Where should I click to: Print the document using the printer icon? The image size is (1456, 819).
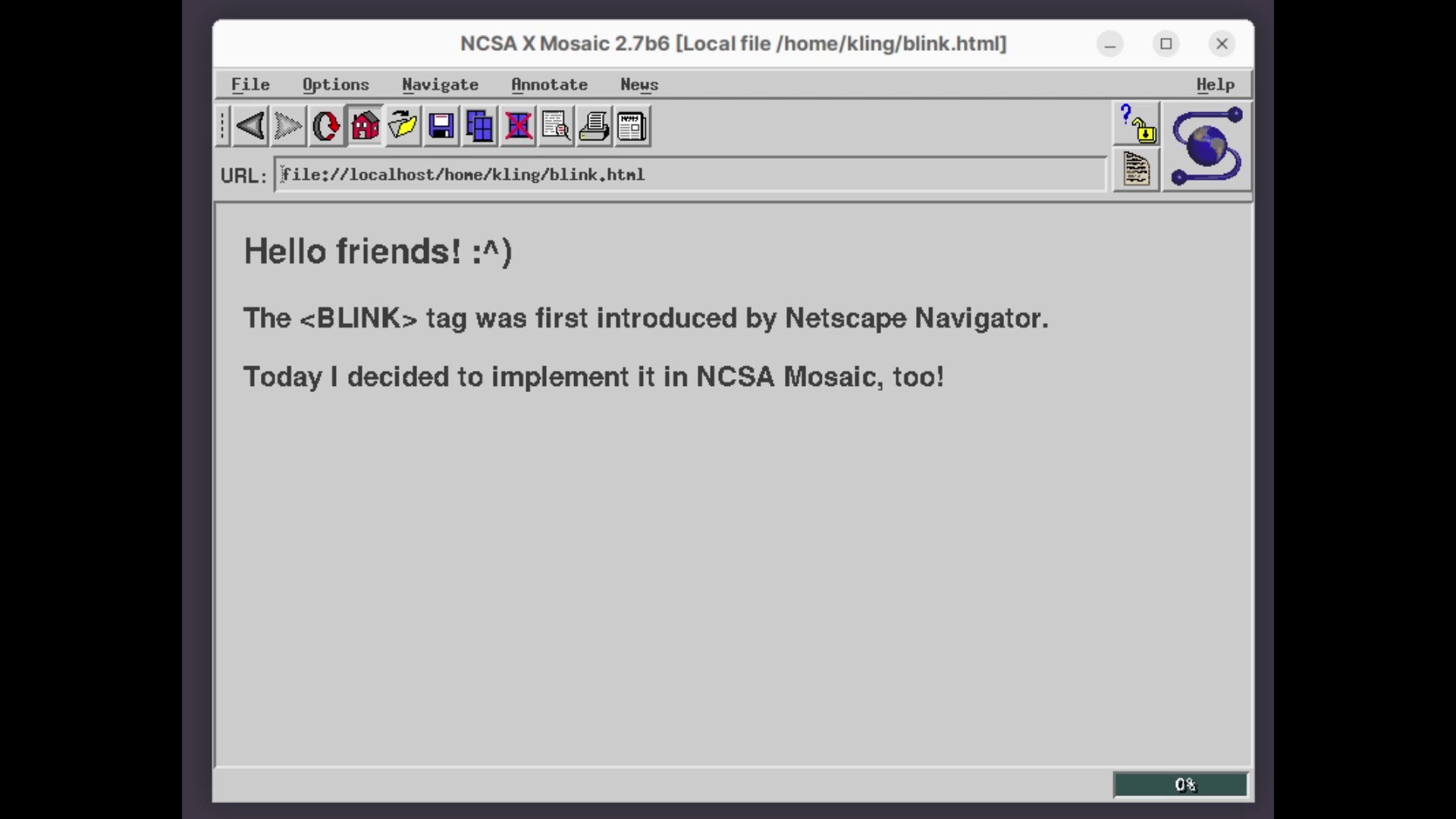[594, 126]
